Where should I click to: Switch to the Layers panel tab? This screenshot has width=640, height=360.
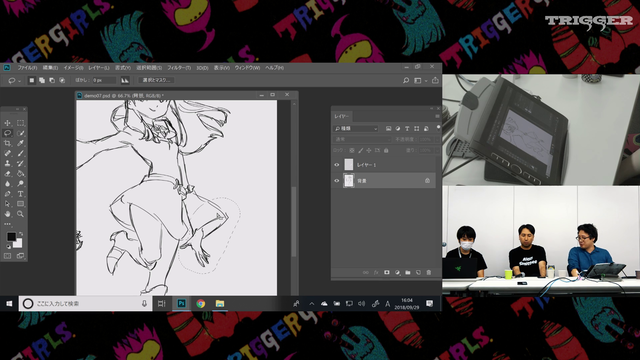[342, 116]
